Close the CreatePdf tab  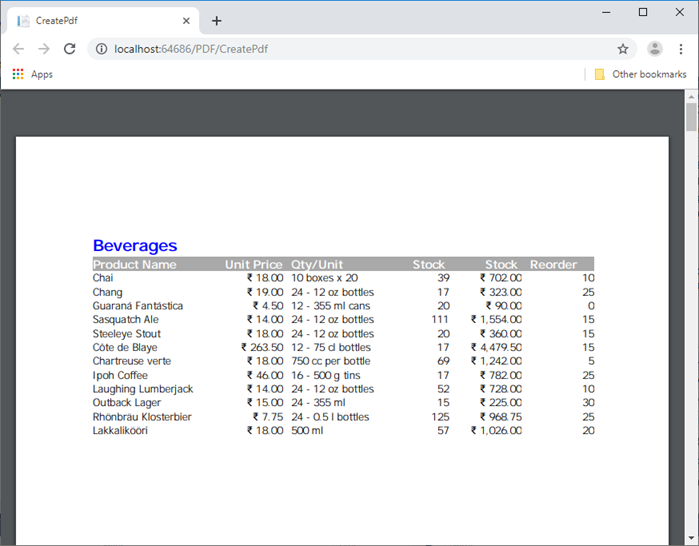point(186,21)
